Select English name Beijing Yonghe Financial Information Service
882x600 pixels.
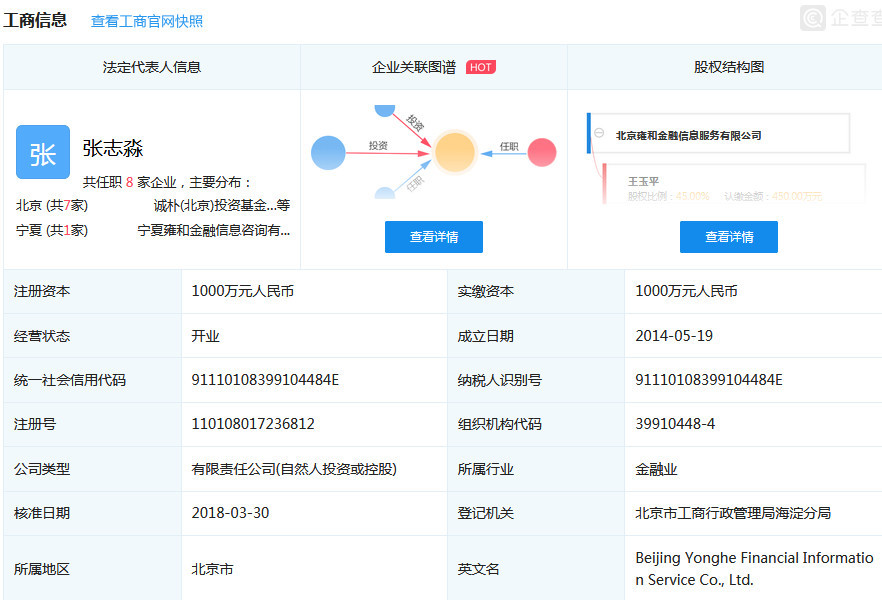754,569
